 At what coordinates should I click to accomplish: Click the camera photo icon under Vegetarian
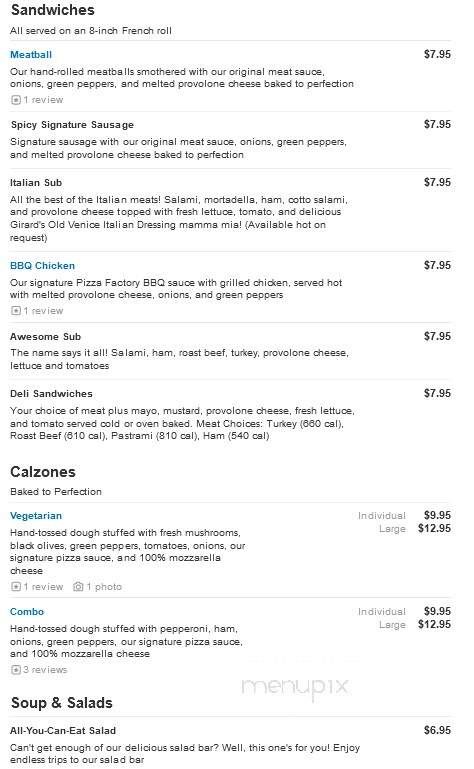[x=78, y=587]
